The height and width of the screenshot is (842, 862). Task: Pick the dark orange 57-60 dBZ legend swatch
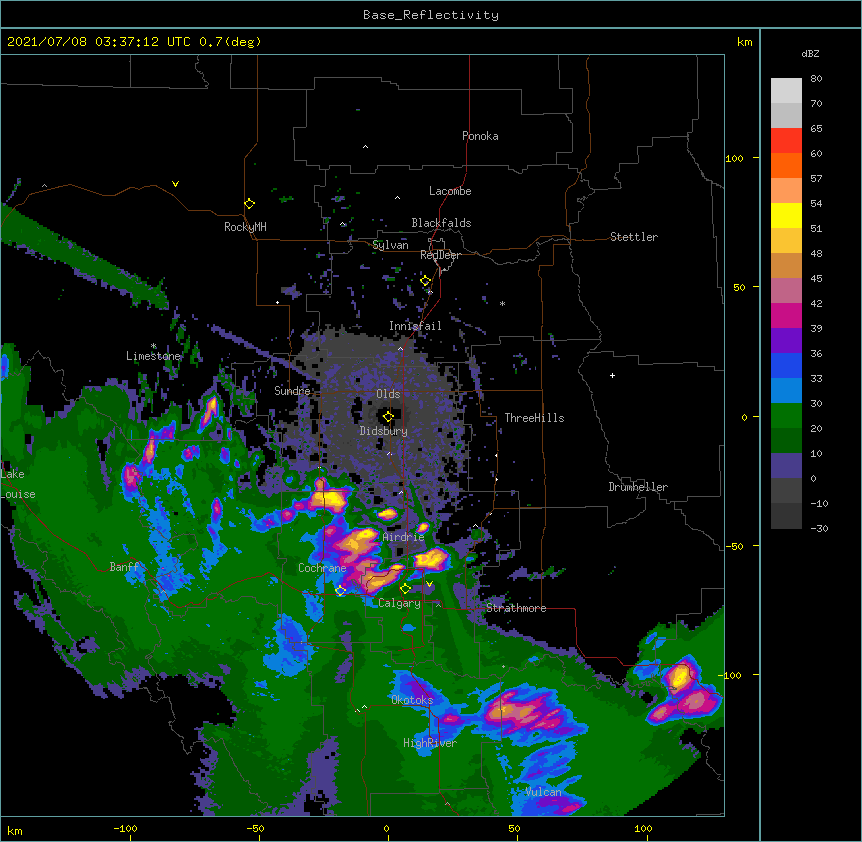[x=786, y=165]
